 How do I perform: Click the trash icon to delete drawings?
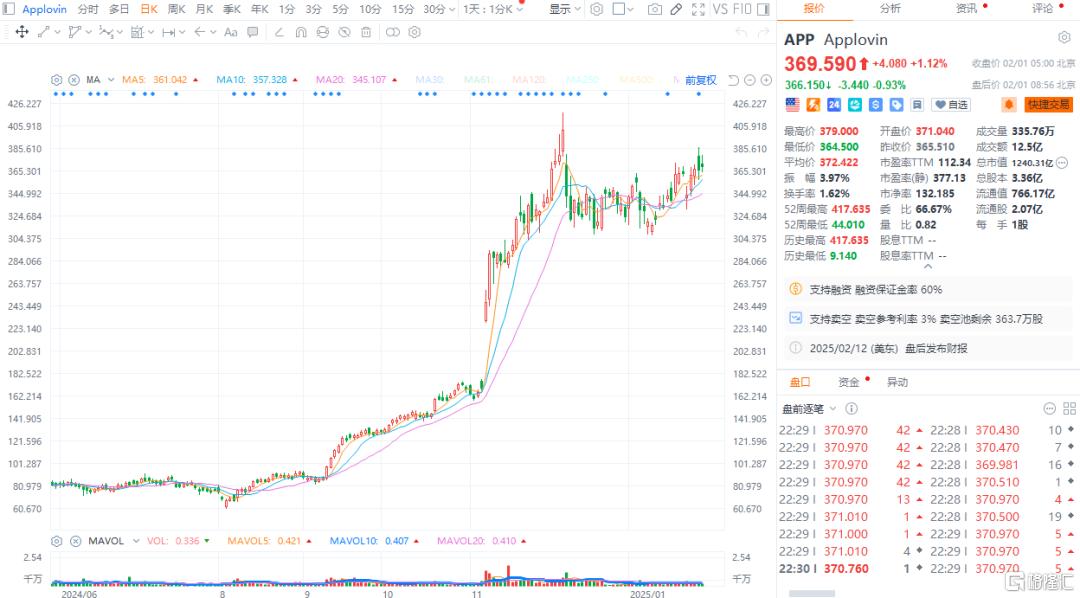click(367, 32)
